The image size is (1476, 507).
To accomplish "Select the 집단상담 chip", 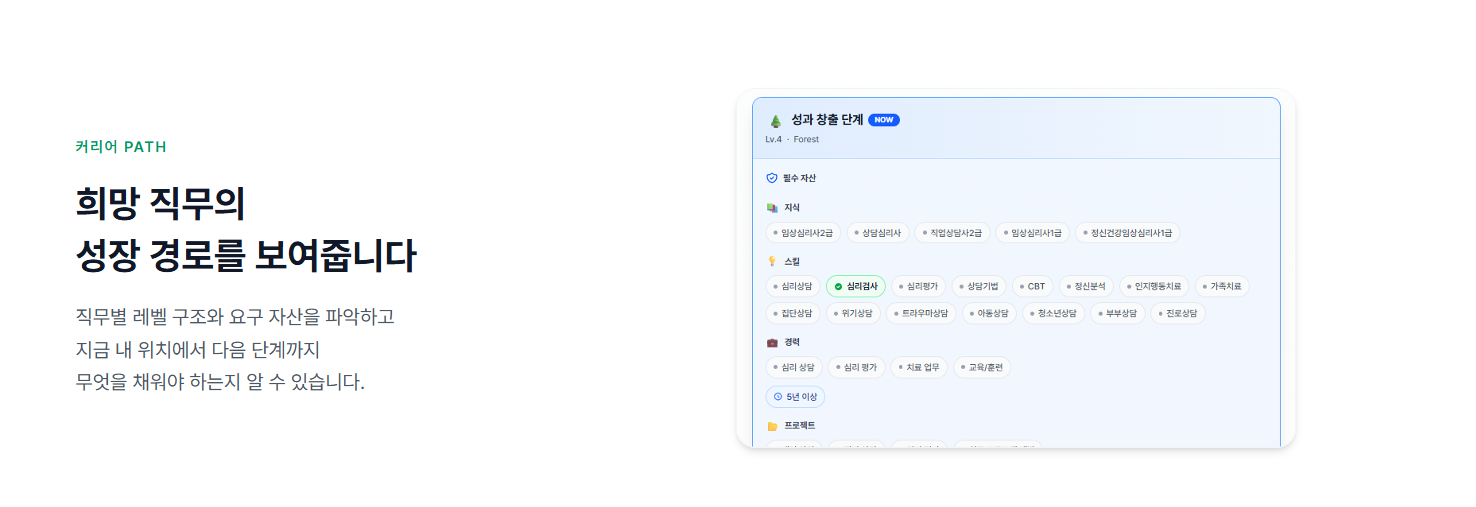I will 793,313.
